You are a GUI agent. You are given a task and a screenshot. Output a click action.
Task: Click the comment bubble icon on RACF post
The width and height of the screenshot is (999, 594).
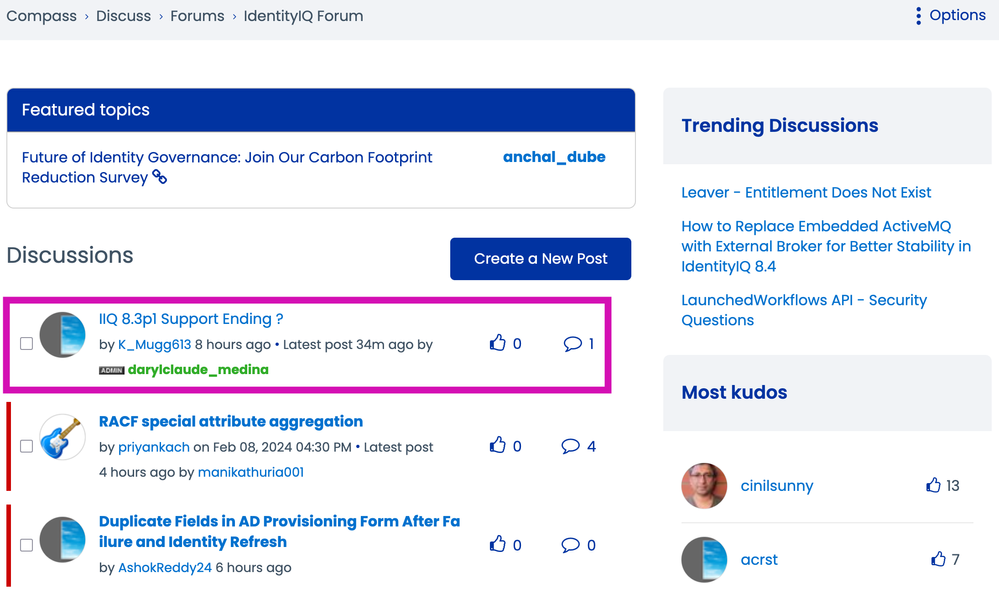(x=571, y=446)
